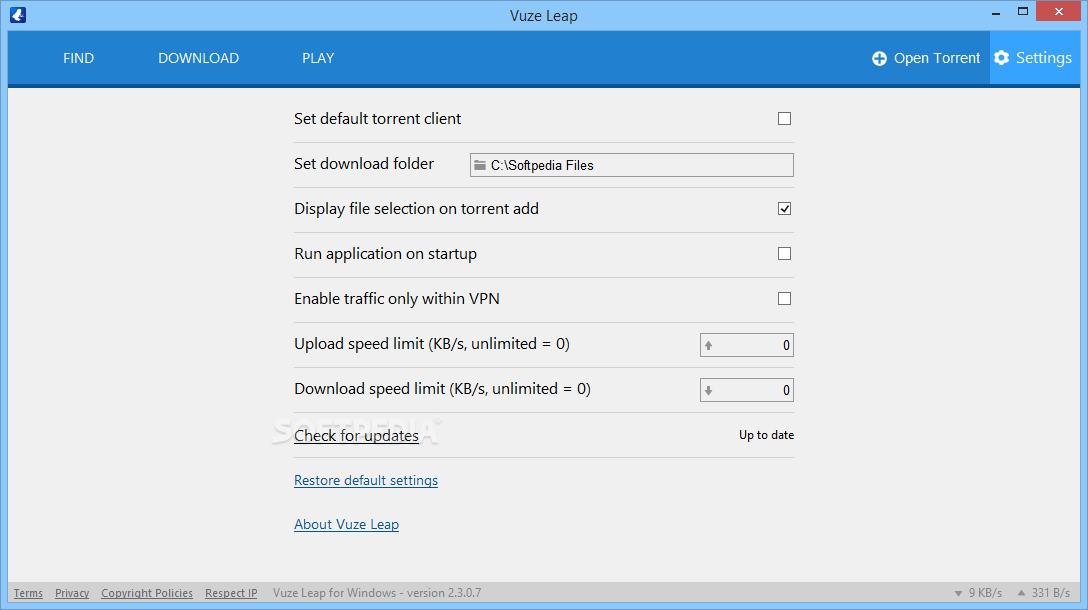Click the download speed indicator arrow in status bar
The image size is (1088, 610).
point(958,593)
